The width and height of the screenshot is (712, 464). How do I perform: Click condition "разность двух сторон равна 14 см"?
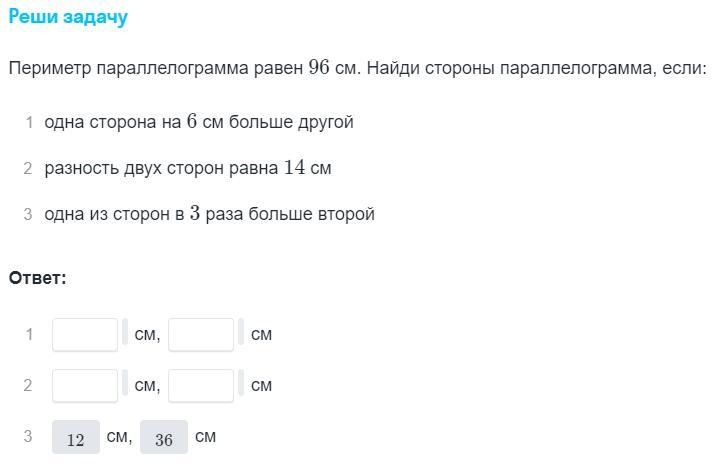point(187,168)
